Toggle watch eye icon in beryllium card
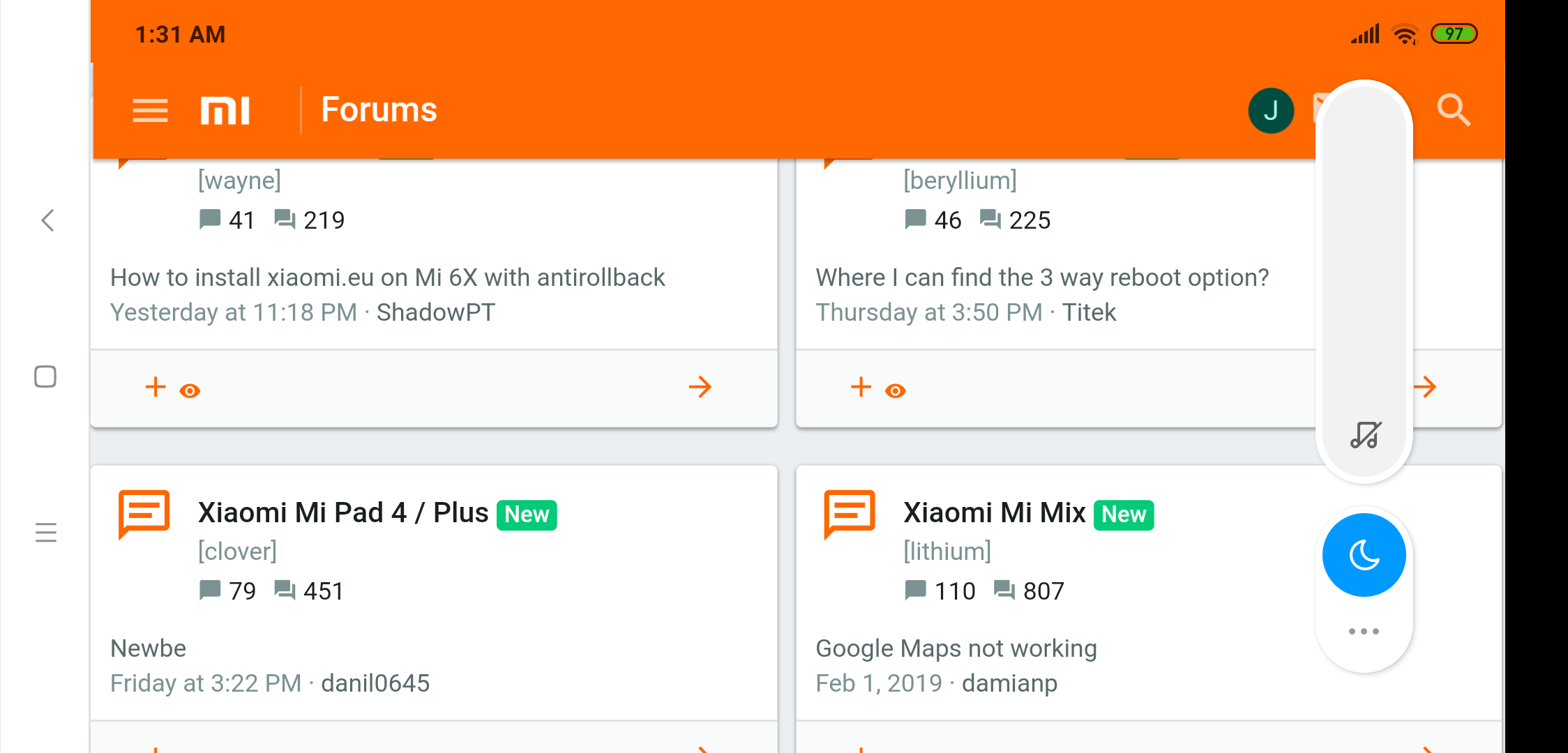 tap(896, 391)
